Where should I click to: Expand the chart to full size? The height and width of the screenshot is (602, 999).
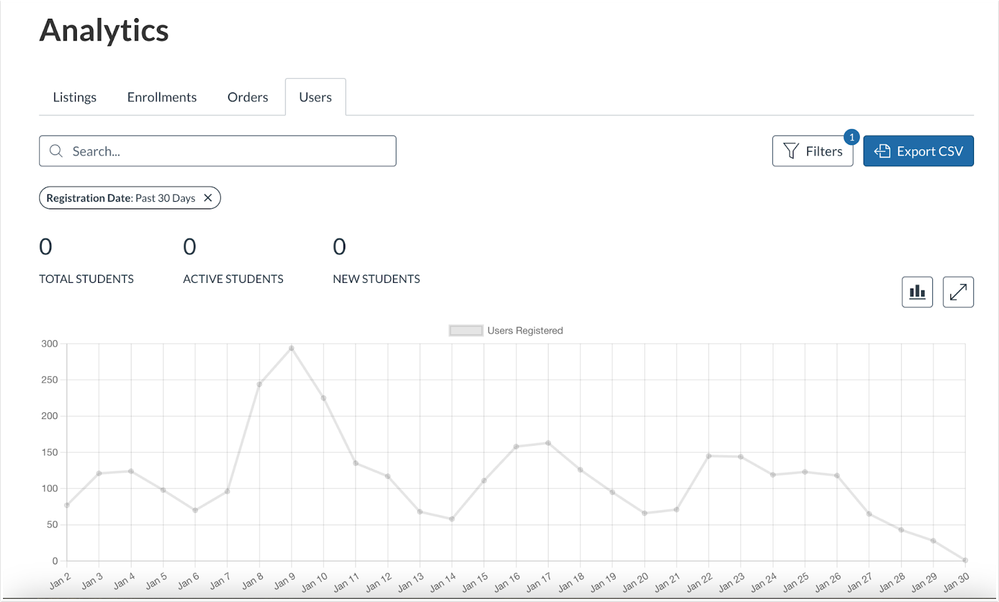tap(958, 292)
